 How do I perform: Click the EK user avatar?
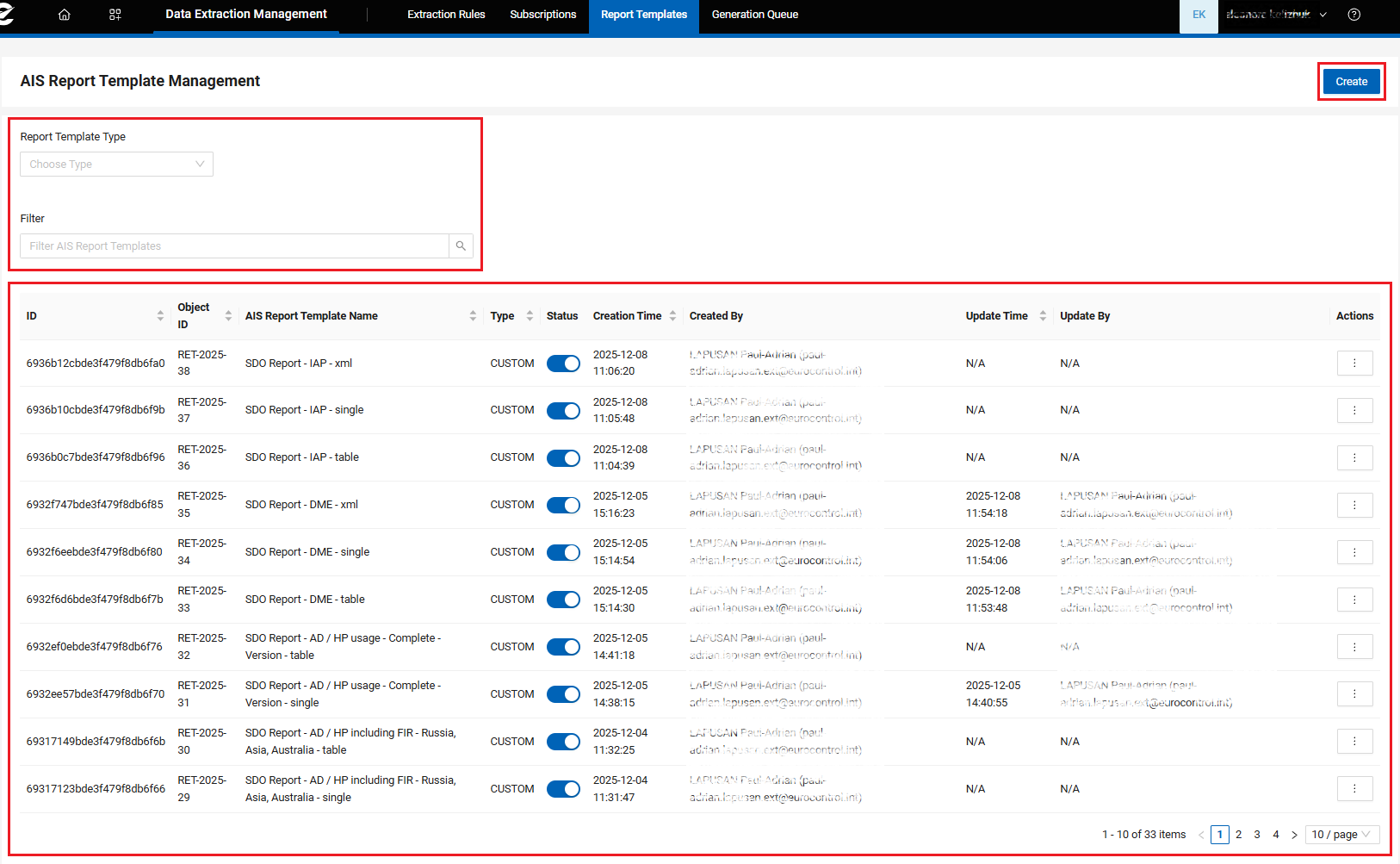coord(1199,15)
